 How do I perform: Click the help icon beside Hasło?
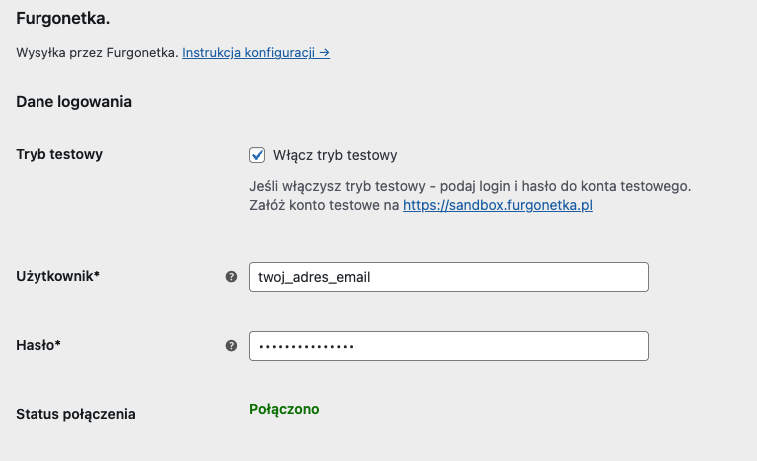click(x=232, y=346)
